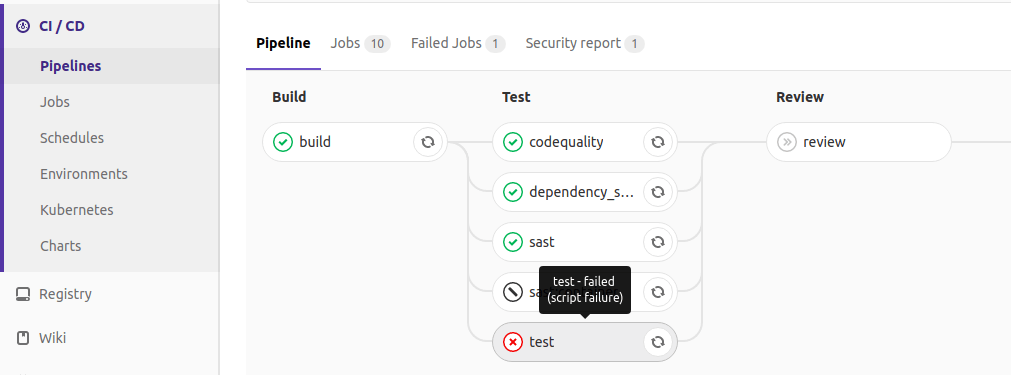1011x375 pixels.
Task: Open Kubernetes in the sidebar
Action: coord(77,210)
